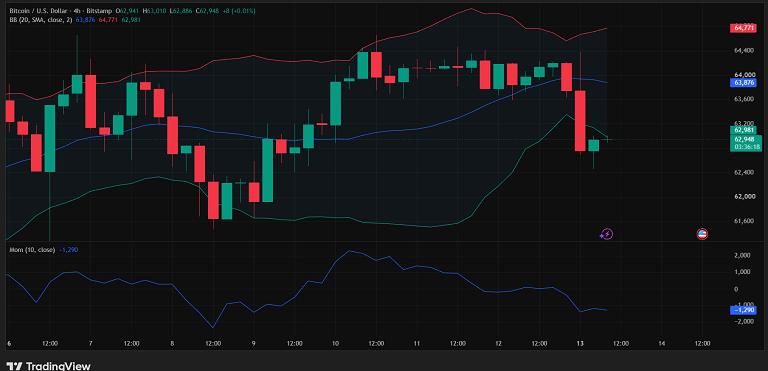Screen dimensions: 768x371
Task: Click the blue −1,290 momentum scale tag
Action: pos(744,310)
